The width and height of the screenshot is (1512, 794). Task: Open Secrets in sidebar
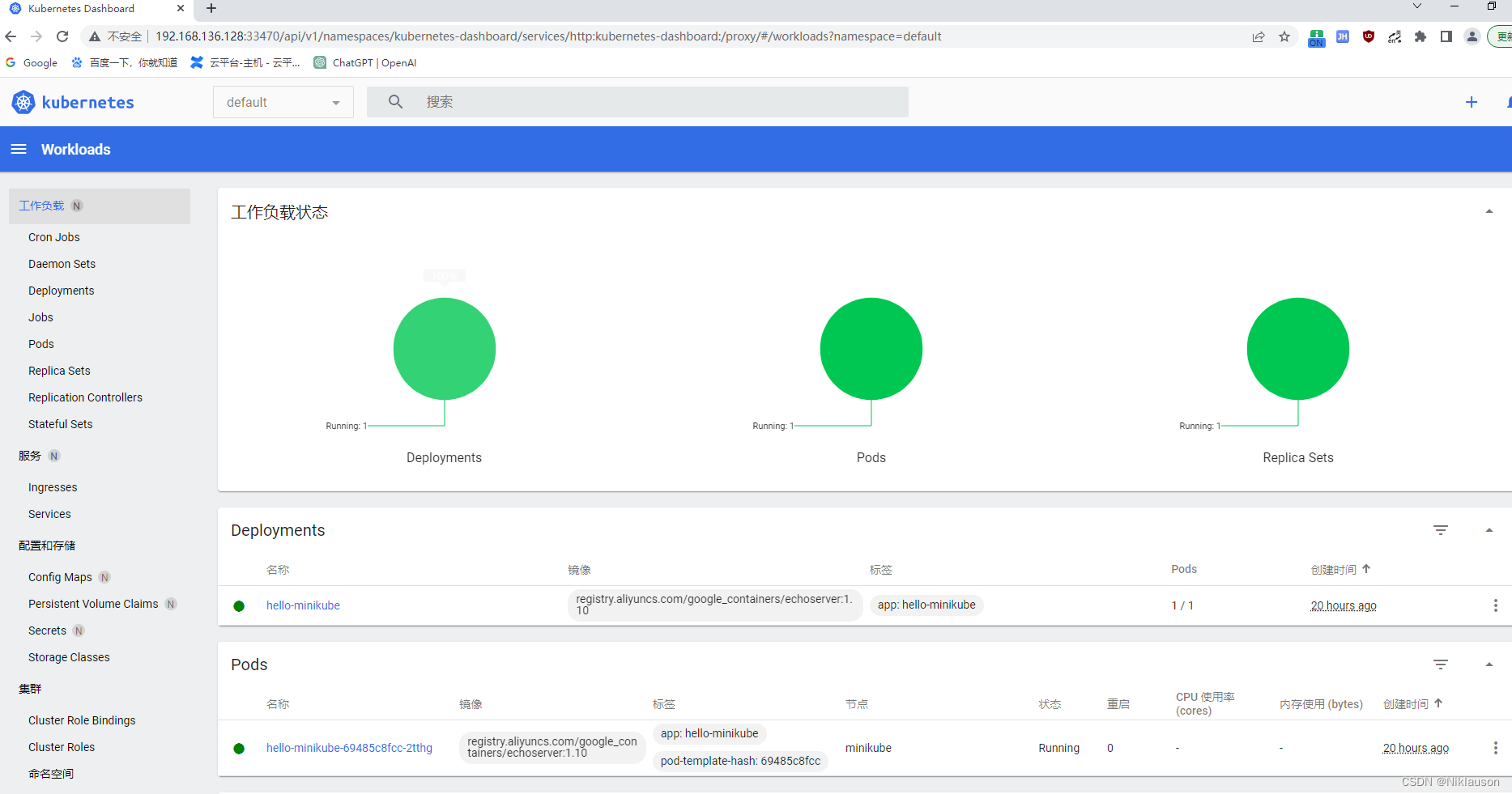pos(47,631)
